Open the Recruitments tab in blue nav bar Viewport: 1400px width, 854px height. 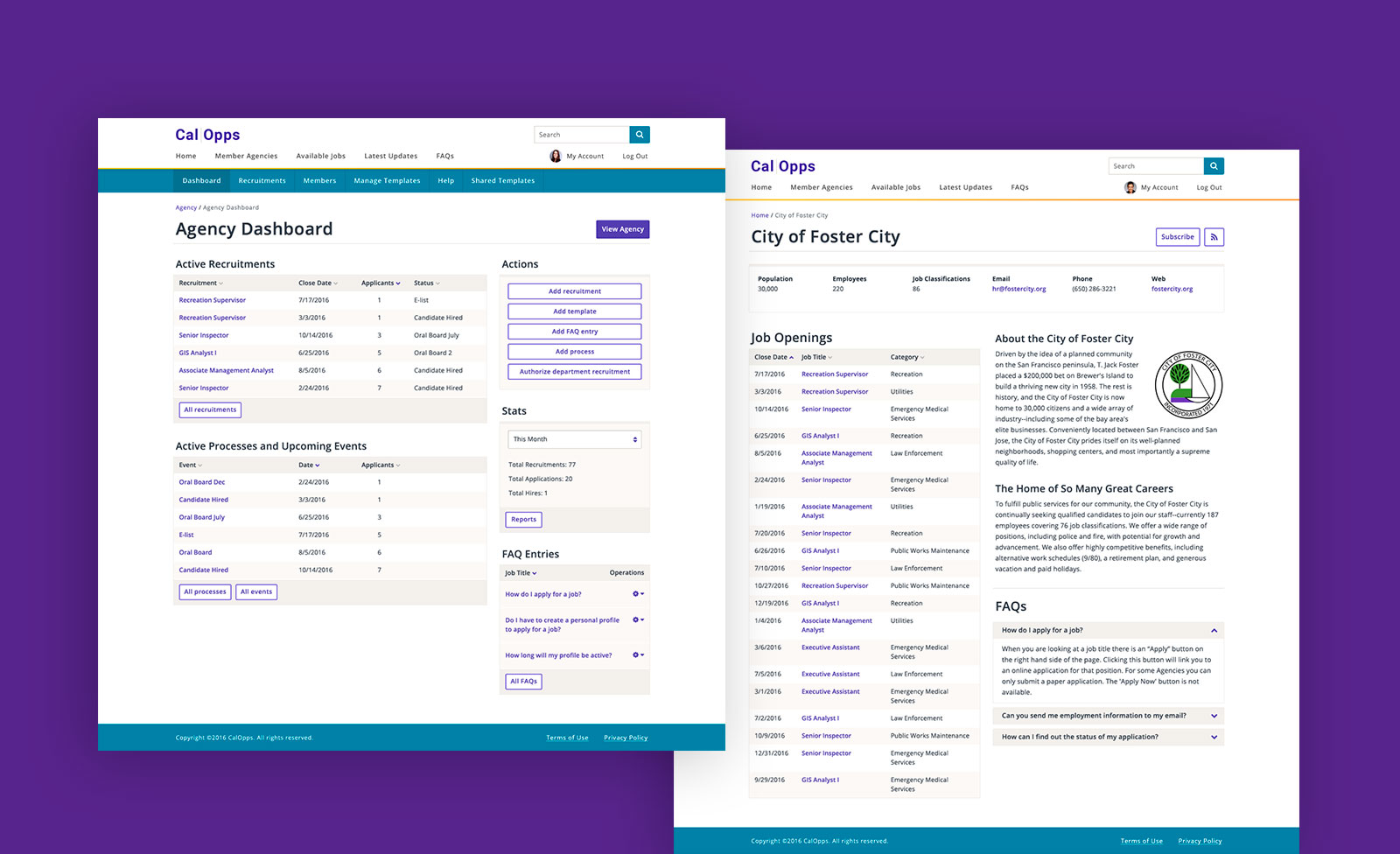[262, 181]
